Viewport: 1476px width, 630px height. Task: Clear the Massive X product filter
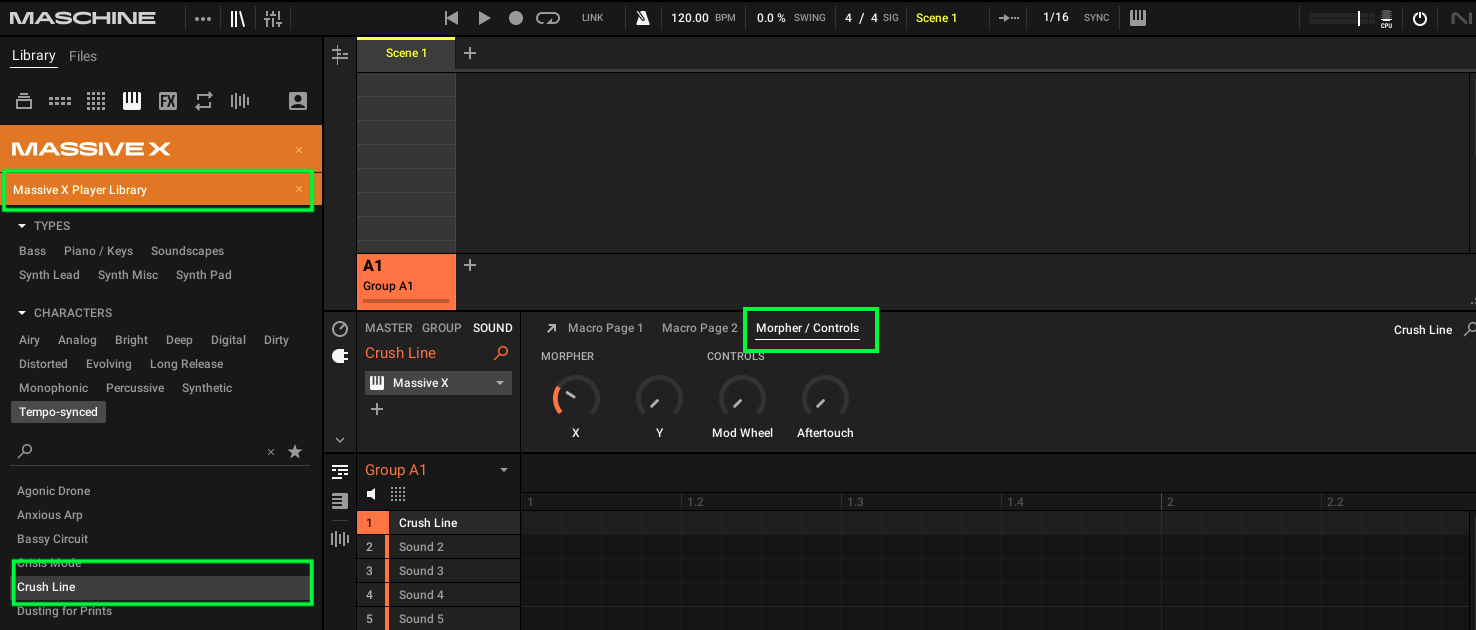[x=299, y=150]
